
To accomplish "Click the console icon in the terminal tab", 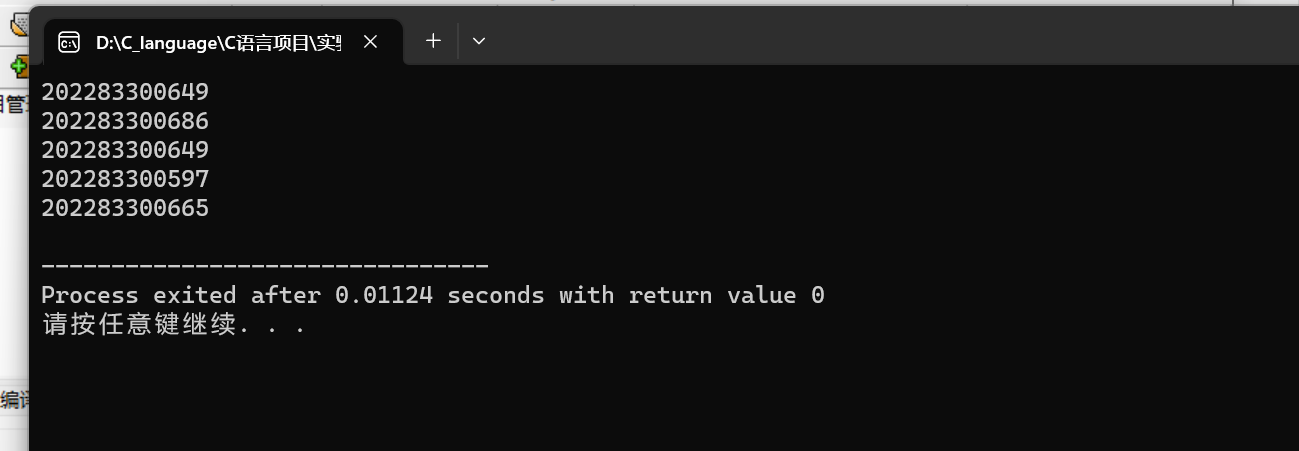I will point(69,41).
